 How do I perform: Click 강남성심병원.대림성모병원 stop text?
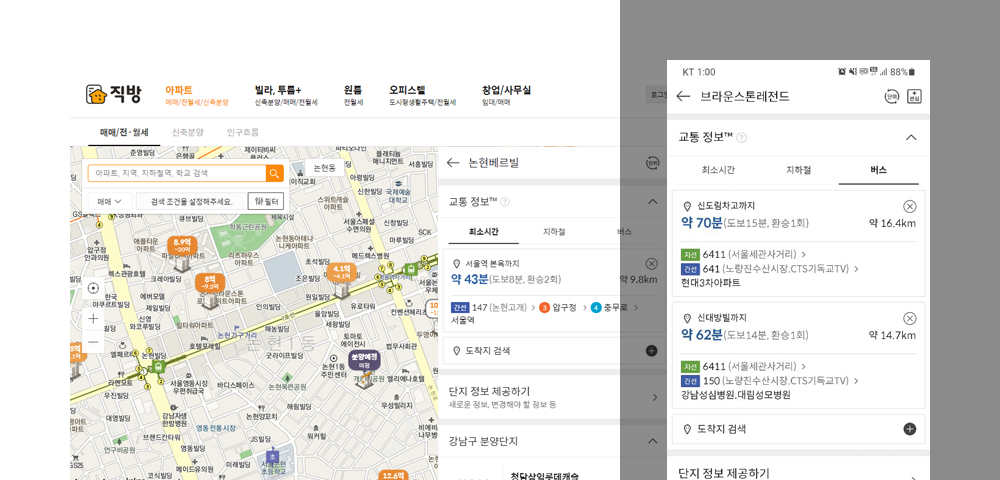[735, 395]
